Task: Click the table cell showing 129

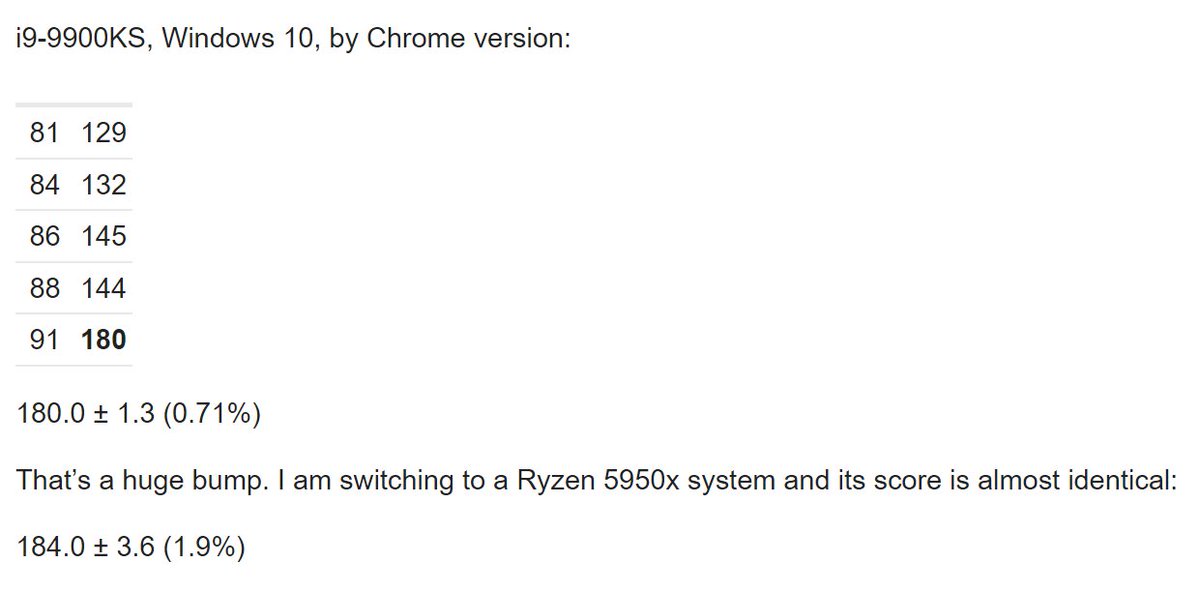Action: (104, 133)
